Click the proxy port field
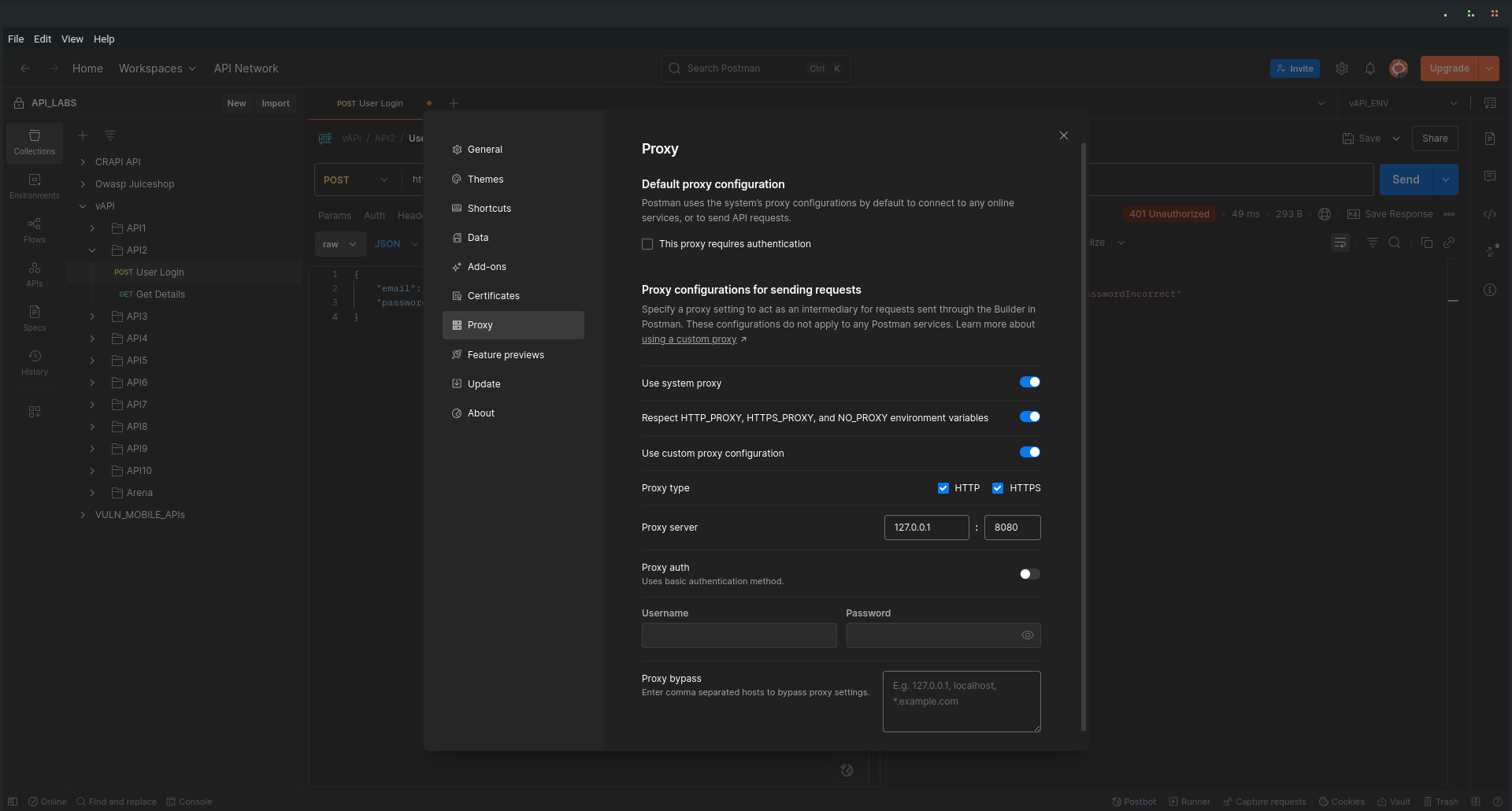Screen dimensions: 1512x811 click(1012, 528)
